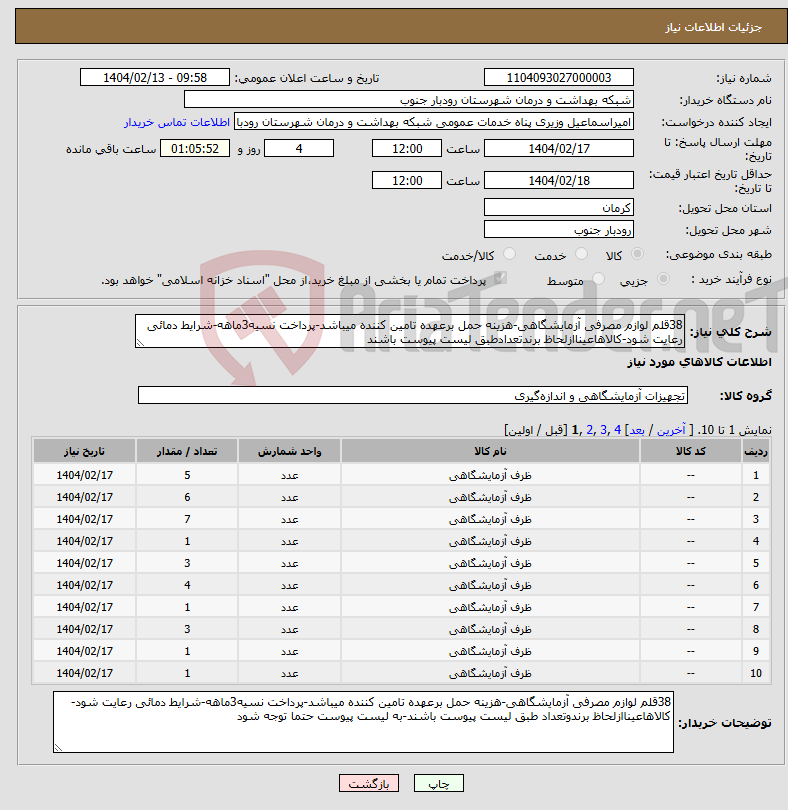Click the تعداد / مقدار column header
Screen dimensions: 788x810
point(187,451)
